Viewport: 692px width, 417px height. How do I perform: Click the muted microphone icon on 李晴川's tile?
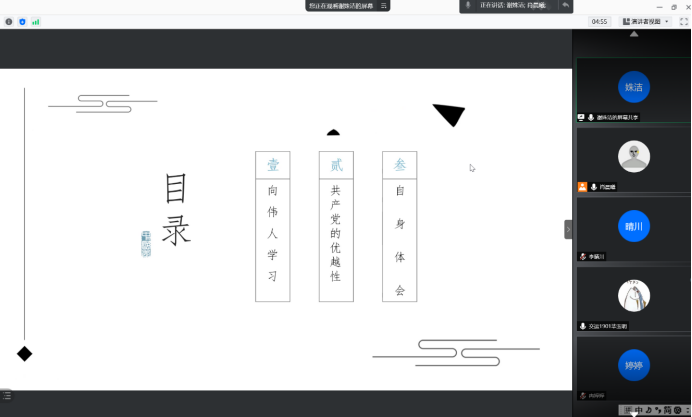pos(582,257)
